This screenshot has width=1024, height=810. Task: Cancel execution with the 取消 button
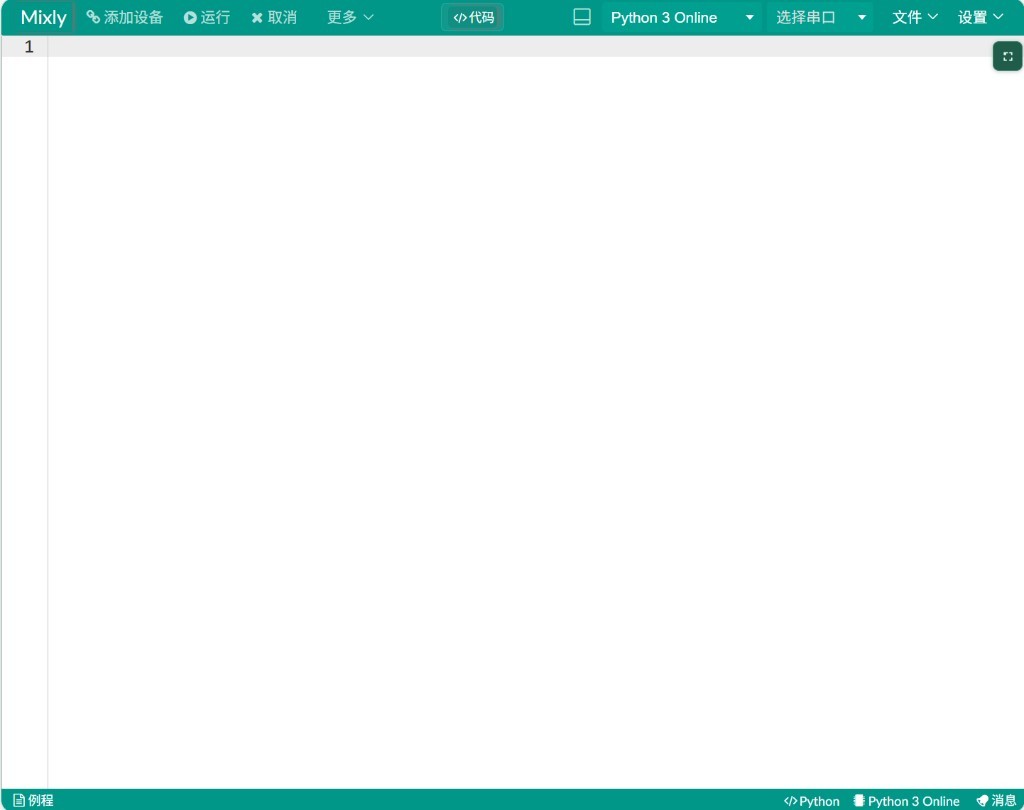point(274,18)
